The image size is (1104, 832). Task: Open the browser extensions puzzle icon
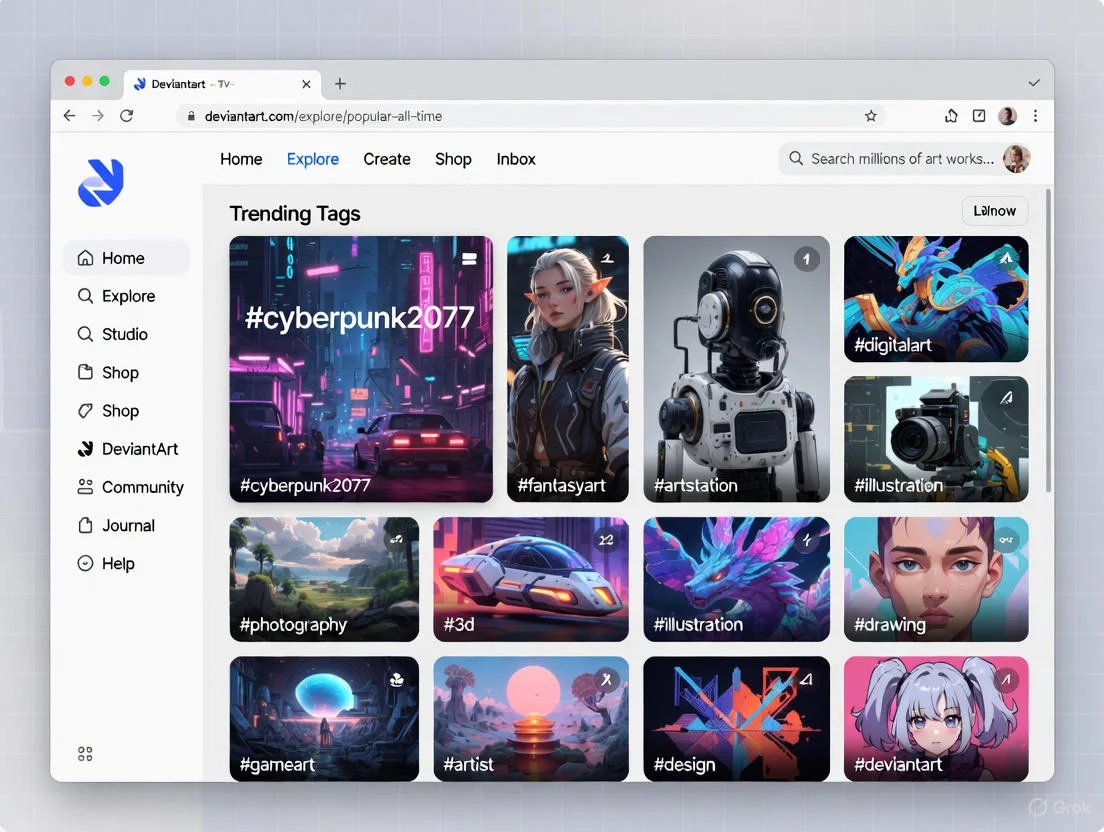(x=951, y=116)
